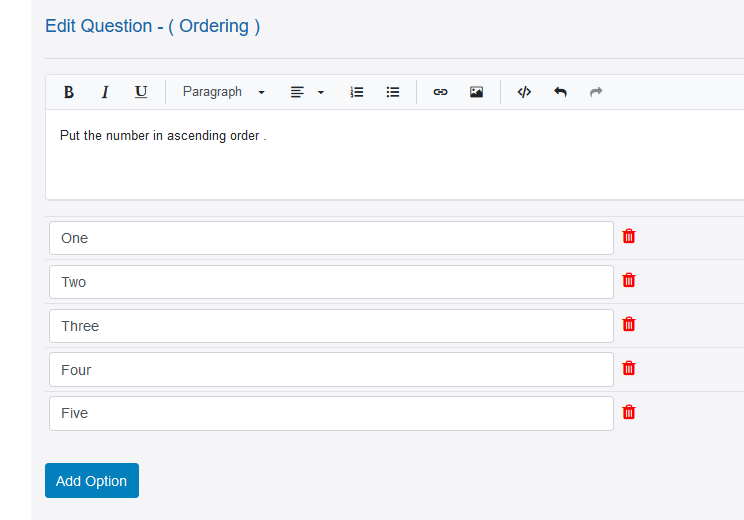Remove the Three option with trash icon

pos(629,325)
